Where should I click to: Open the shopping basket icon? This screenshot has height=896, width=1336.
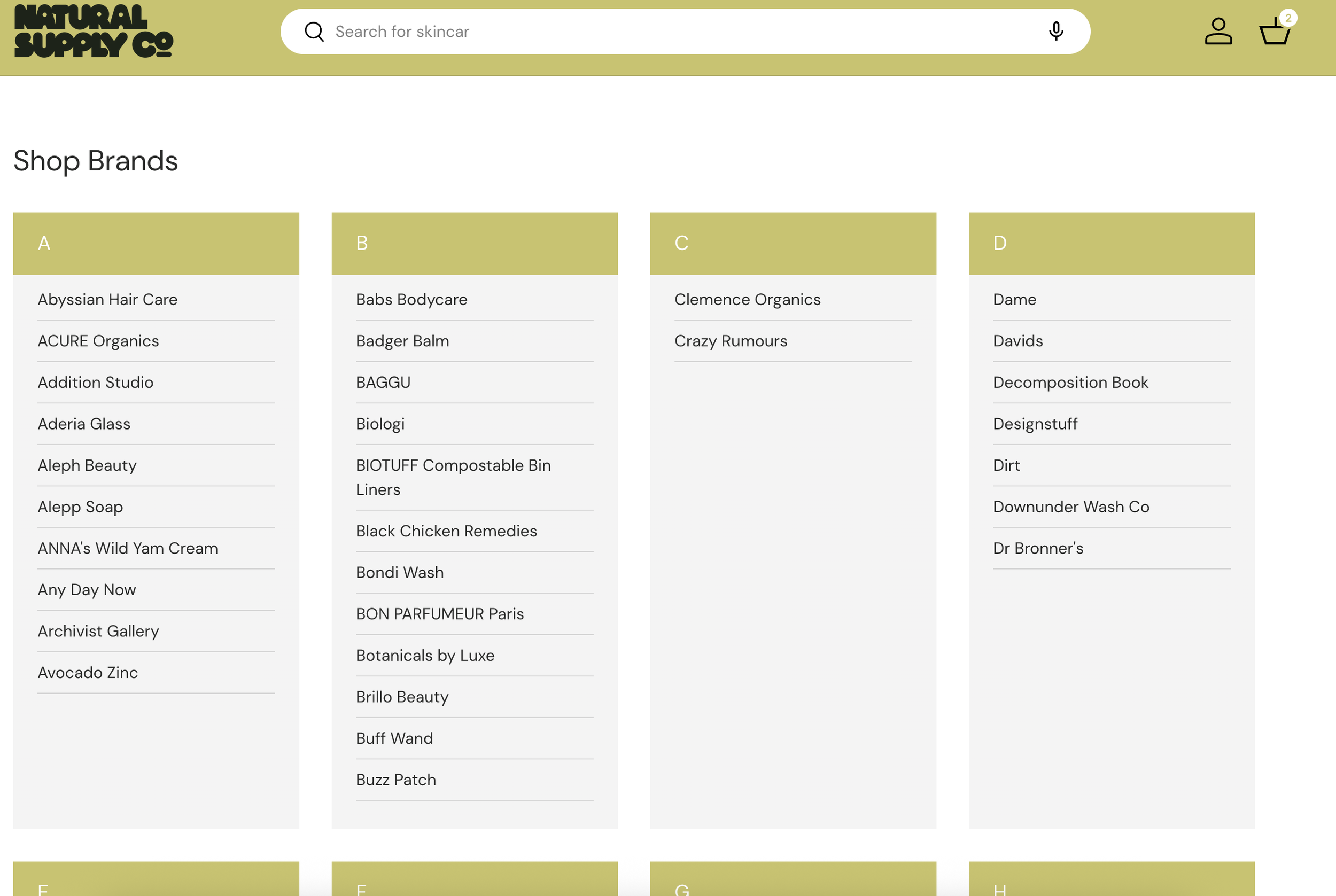click(1276, 31)
